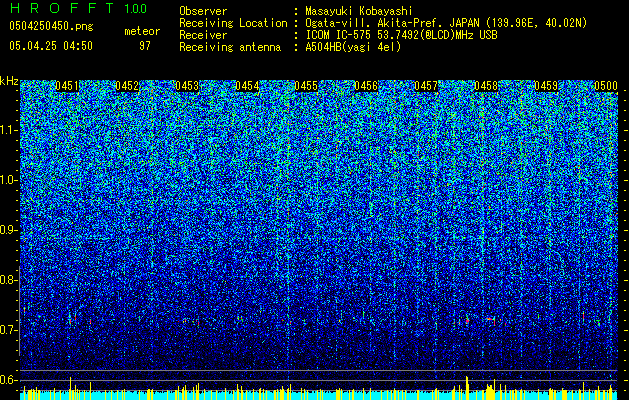Click the Receiving antenna field label
Screen dimensions: 629x400
(230, 47)
